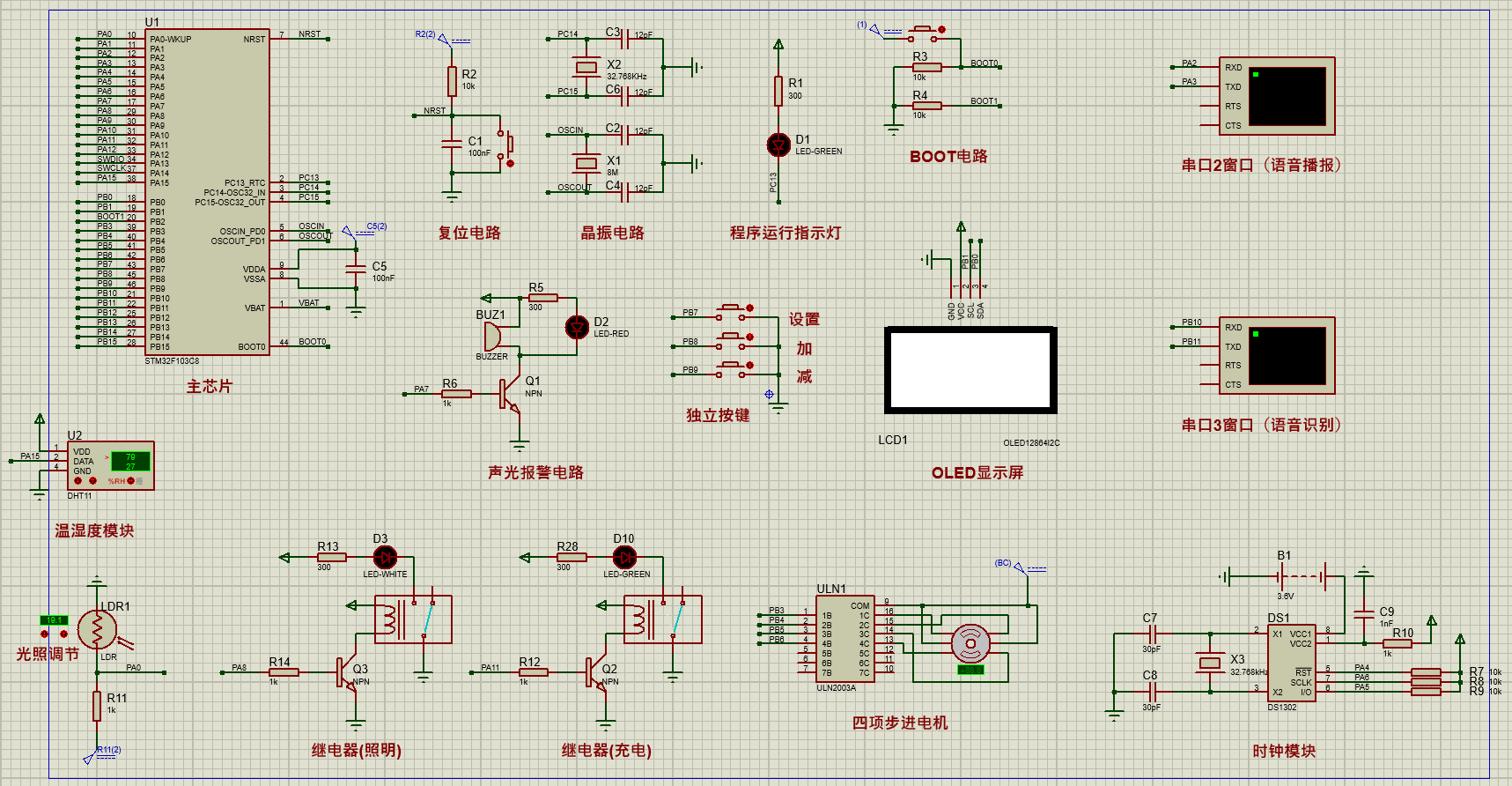
Task: Click the 声光报警电路 label
Action: (536, 472)
